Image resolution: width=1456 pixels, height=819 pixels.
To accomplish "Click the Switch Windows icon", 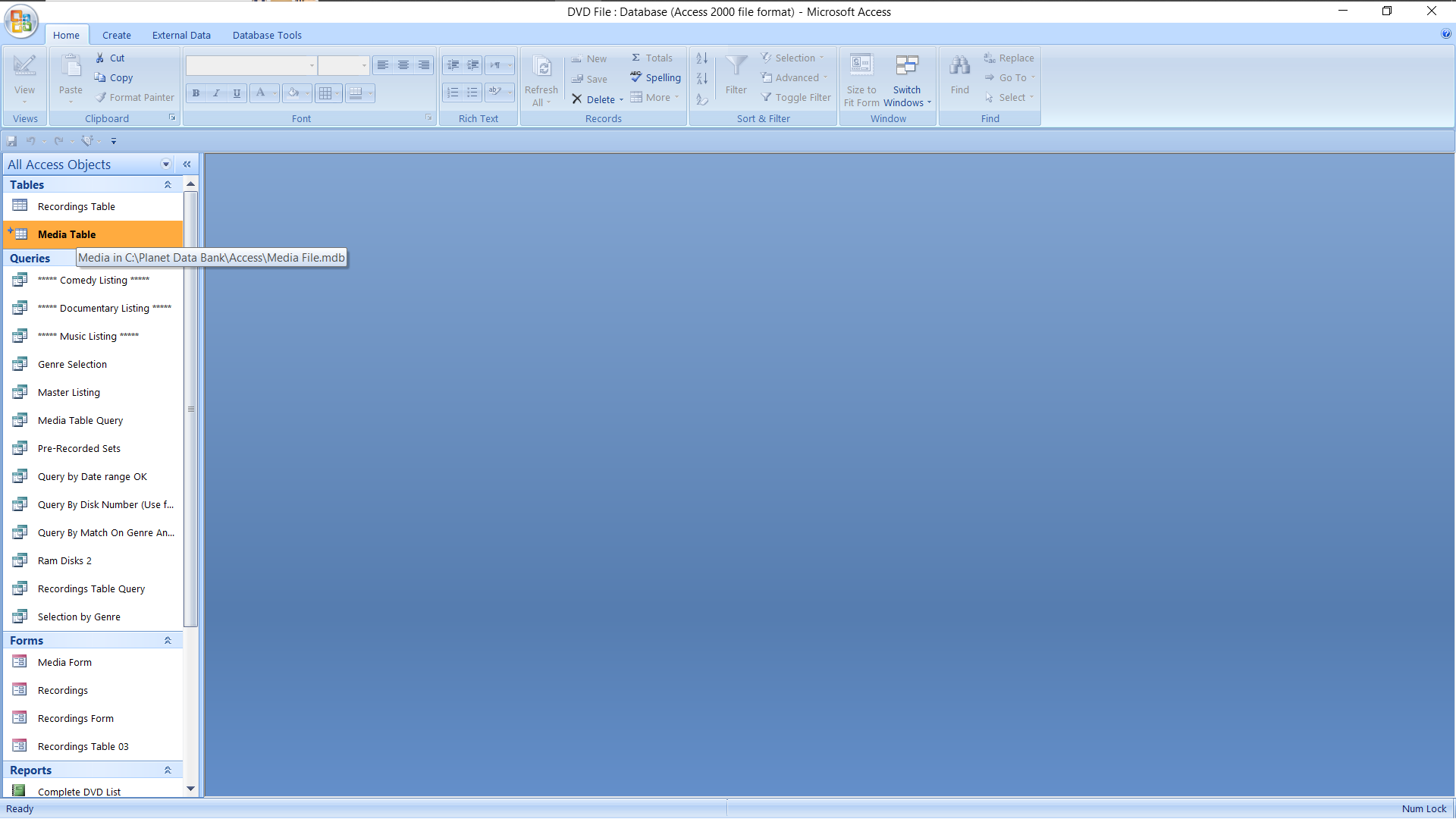I will (x=906, y=66).
